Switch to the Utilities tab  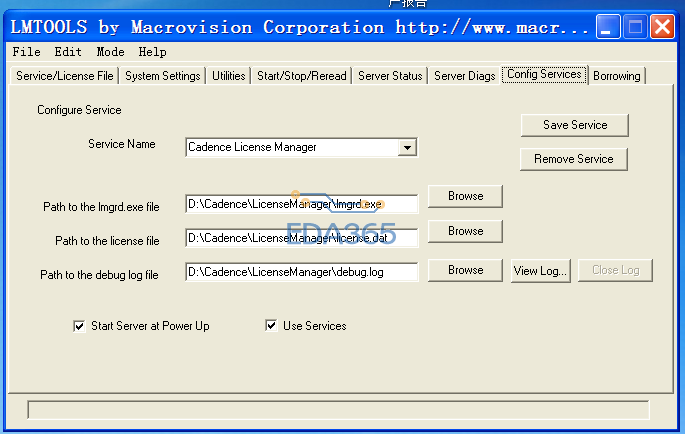click(x=228, y=76)
